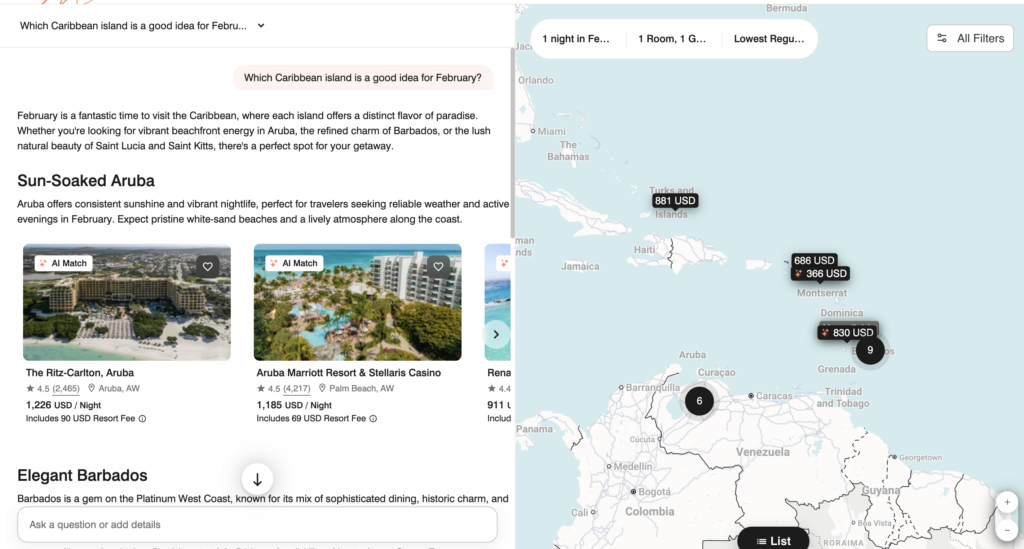
Task: Click the Sun-Soaked Aruba heading
Action: point(86,181)
